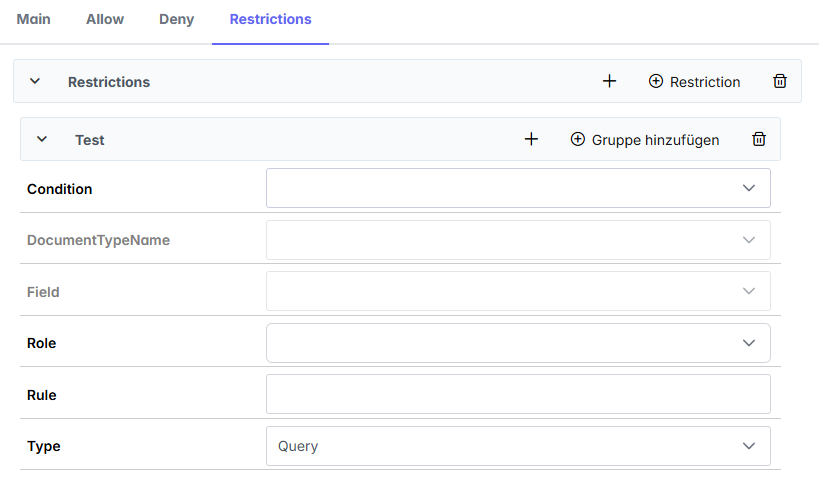Click the plus icon in Test group header

click(531, 139)
